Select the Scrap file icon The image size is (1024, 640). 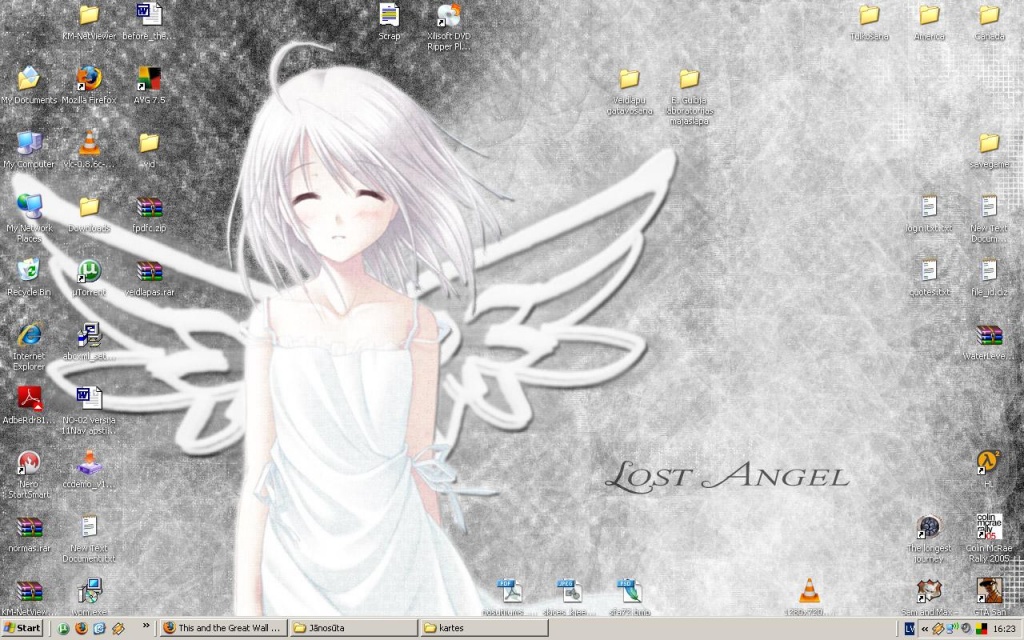tap(389, 21)
